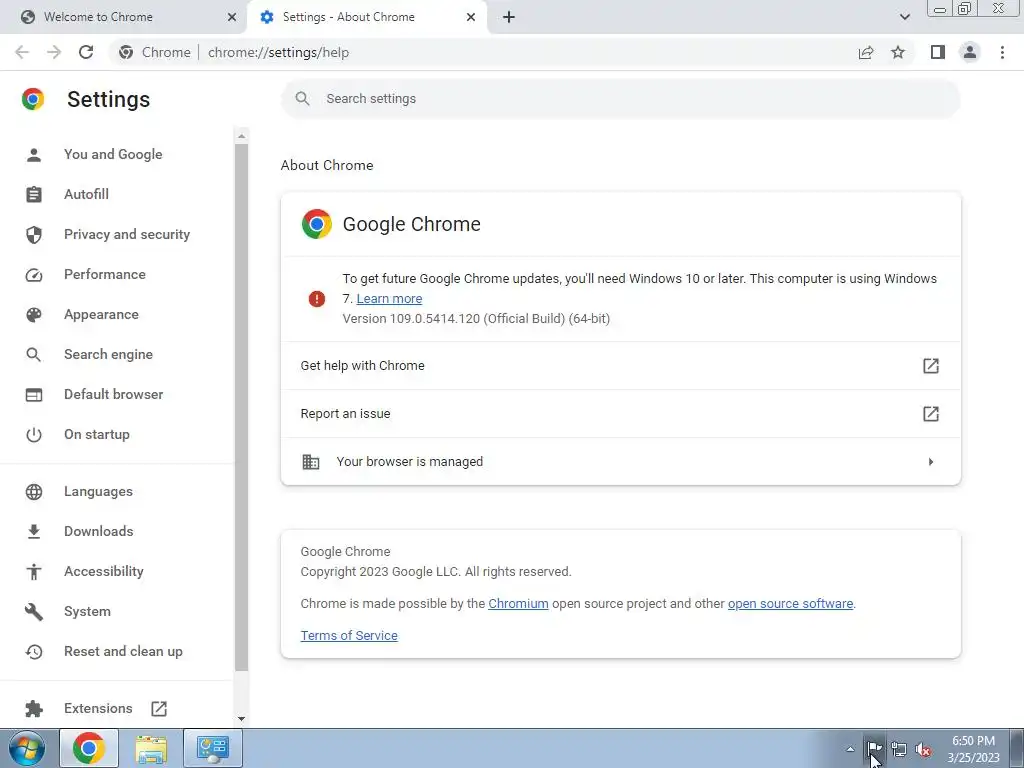Click the managed-browser building icon
This screenshot has width=1024, height=768.
click(x=311, y=462)
